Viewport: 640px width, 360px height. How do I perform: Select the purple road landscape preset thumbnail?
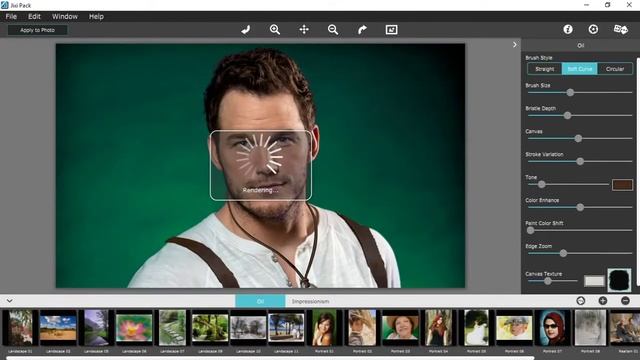[x=96, y=328]
